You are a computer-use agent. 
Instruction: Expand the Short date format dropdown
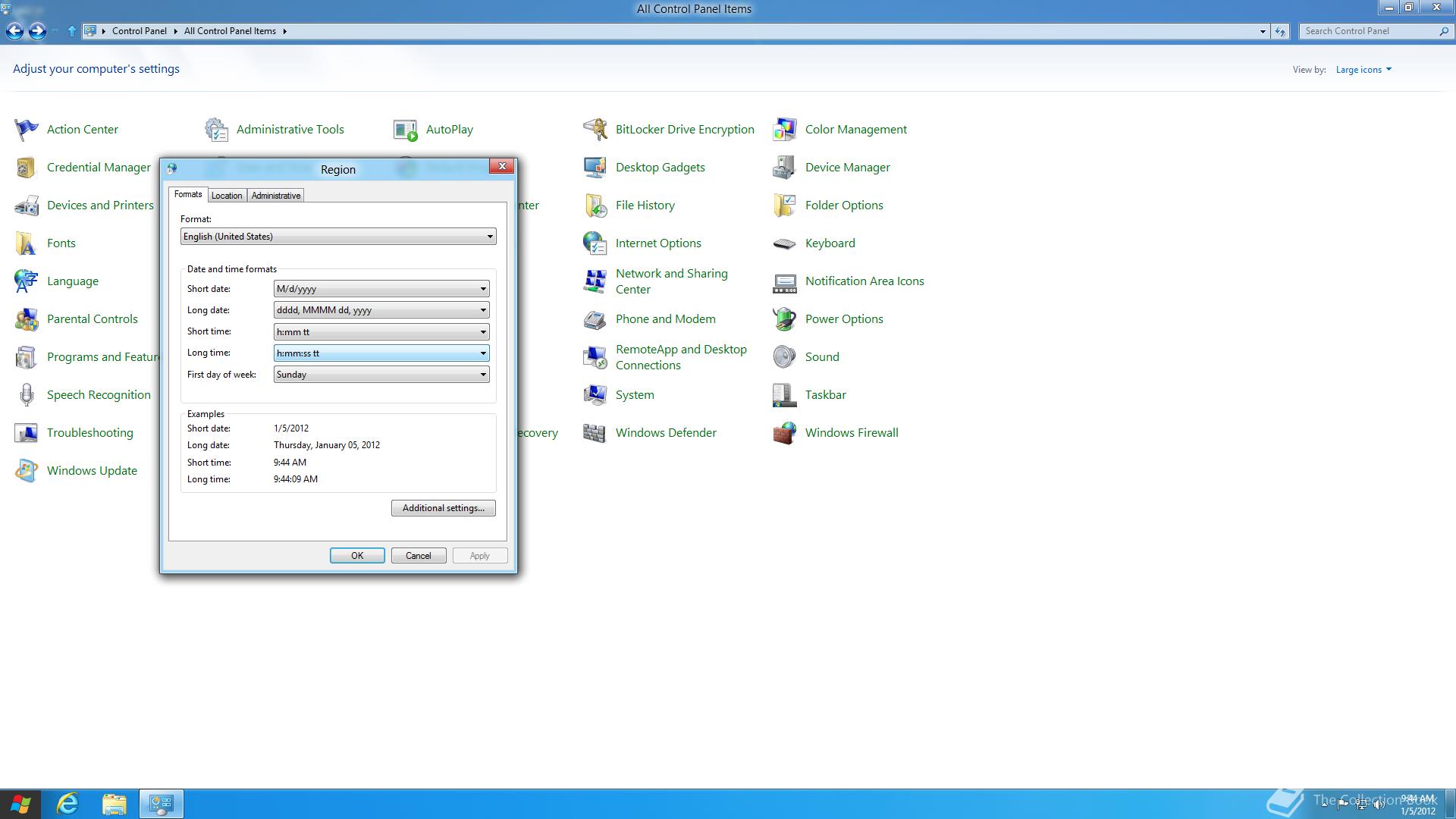(x=381, y=289)
